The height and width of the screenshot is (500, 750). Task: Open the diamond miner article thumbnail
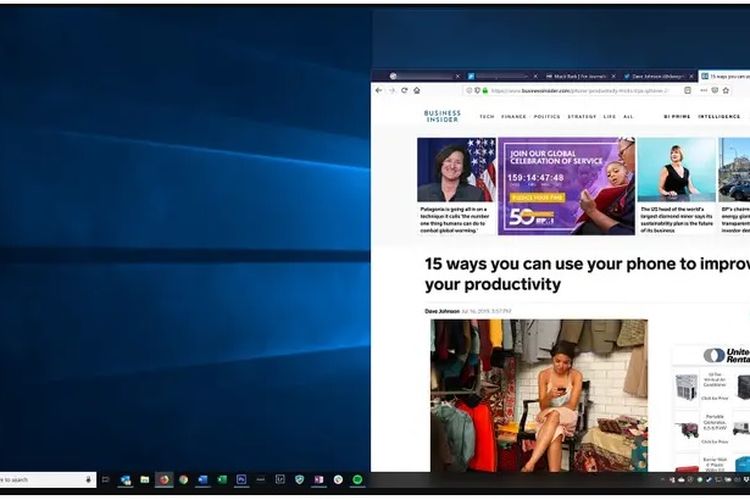(x=676, y=169)
